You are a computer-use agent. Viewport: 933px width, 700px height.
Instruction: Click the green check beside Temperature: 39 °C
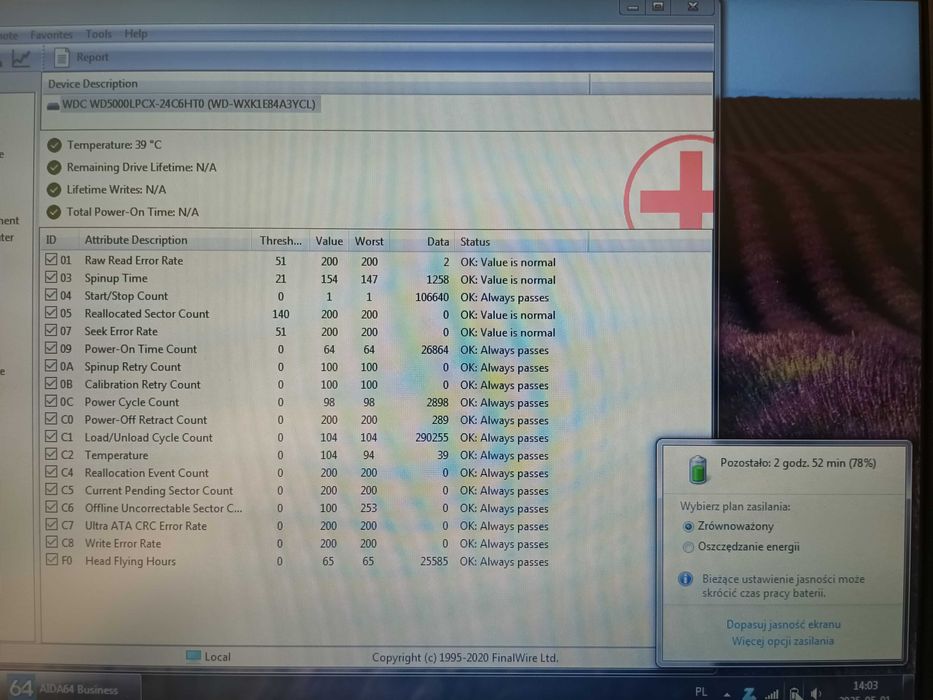tap(54, 145)
